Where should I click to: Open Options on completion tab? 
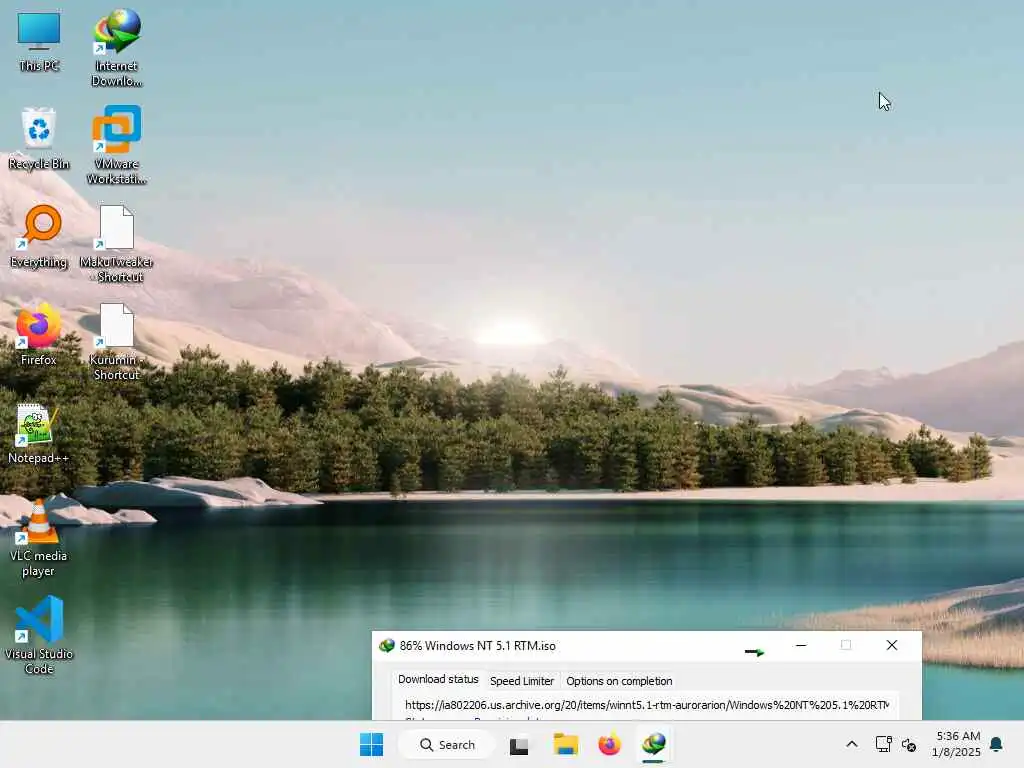(619, 681)
